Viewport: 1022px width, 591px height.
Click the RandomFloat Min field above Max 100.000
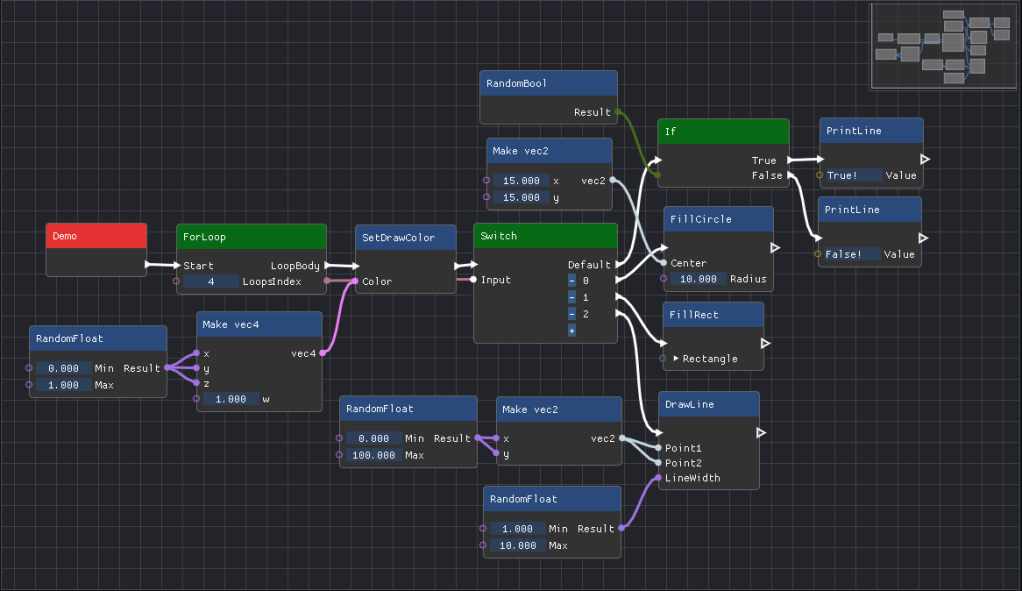point(373,439)
